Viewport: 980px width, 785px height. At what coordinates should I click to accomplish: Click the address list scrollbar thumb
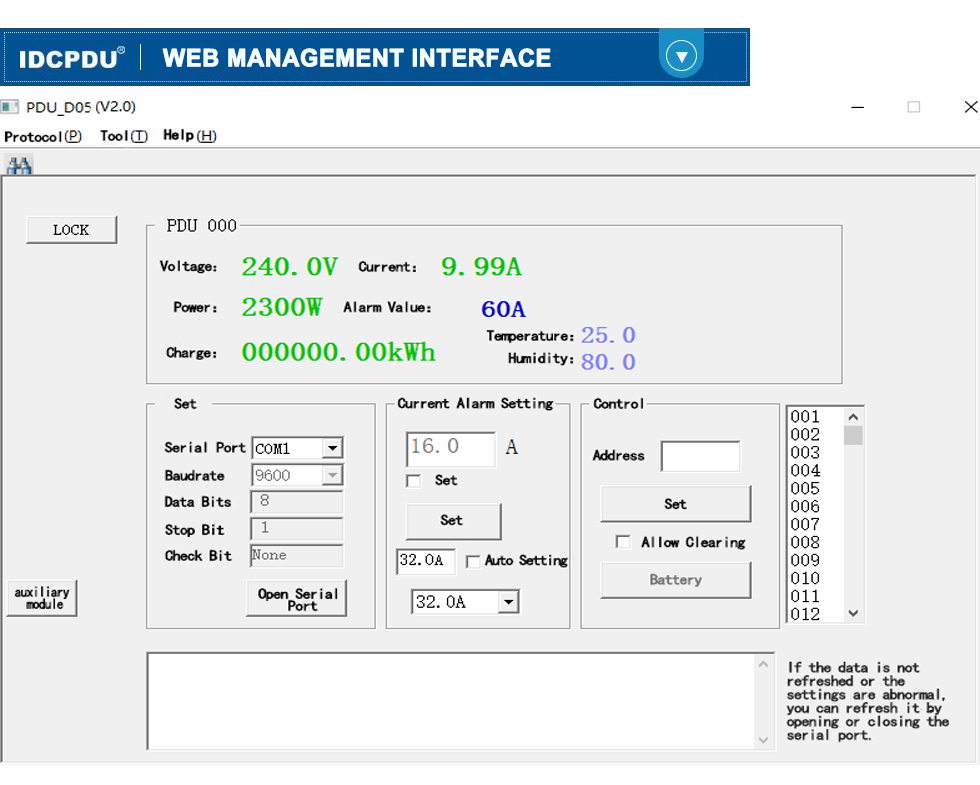point(853,435)
